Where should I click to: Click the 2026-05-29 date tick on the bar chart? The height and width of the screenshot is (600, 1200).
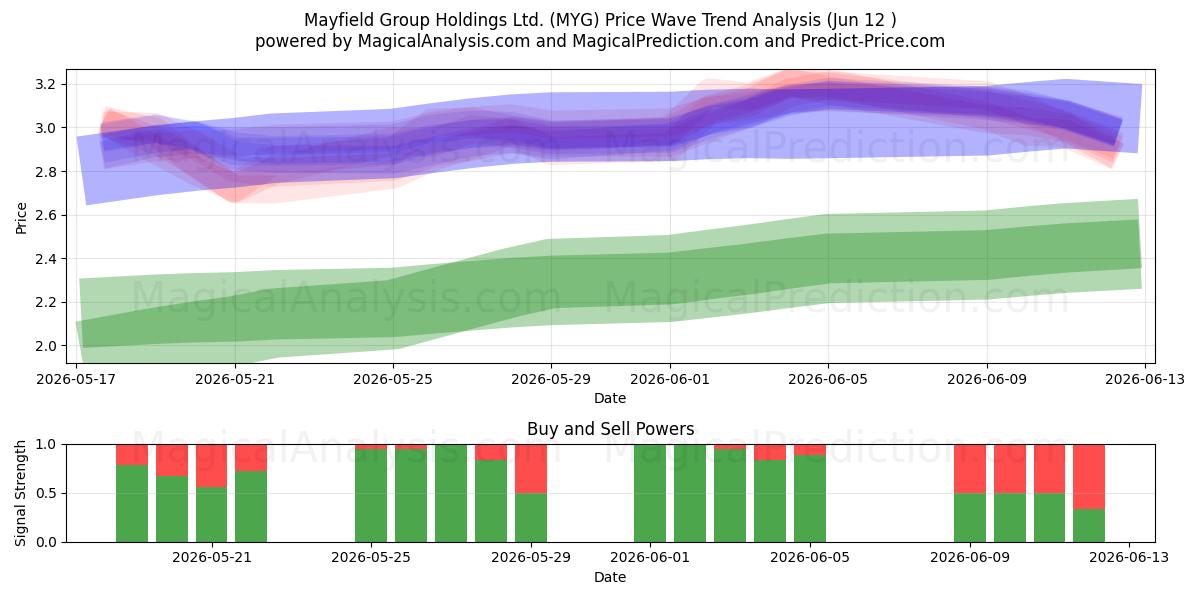click(x=530, y=558)
